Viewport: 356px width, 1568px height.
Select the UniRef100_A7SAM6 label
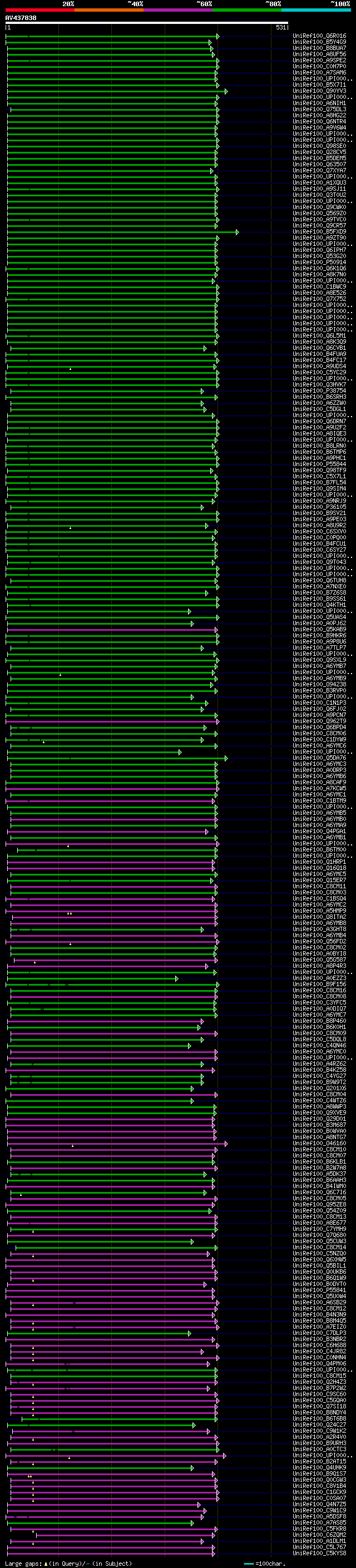pos(319,73)
